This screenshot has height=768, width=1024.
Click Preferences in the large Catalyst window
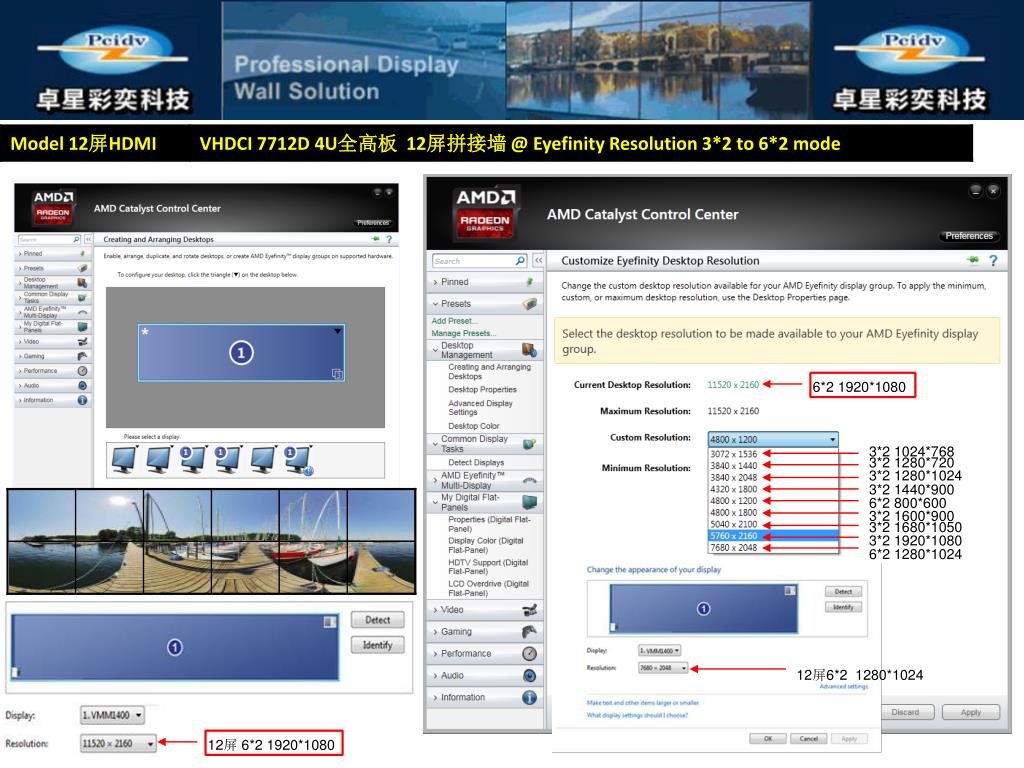pos(968,236)
